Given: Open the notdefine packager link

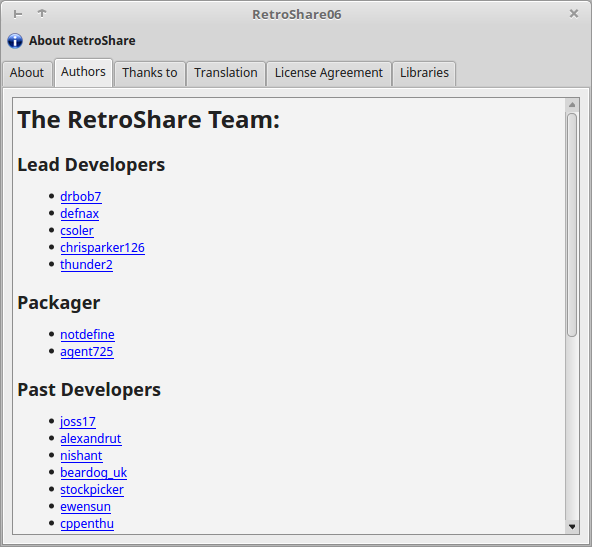Looking at the screenshot, I should 88,334.
